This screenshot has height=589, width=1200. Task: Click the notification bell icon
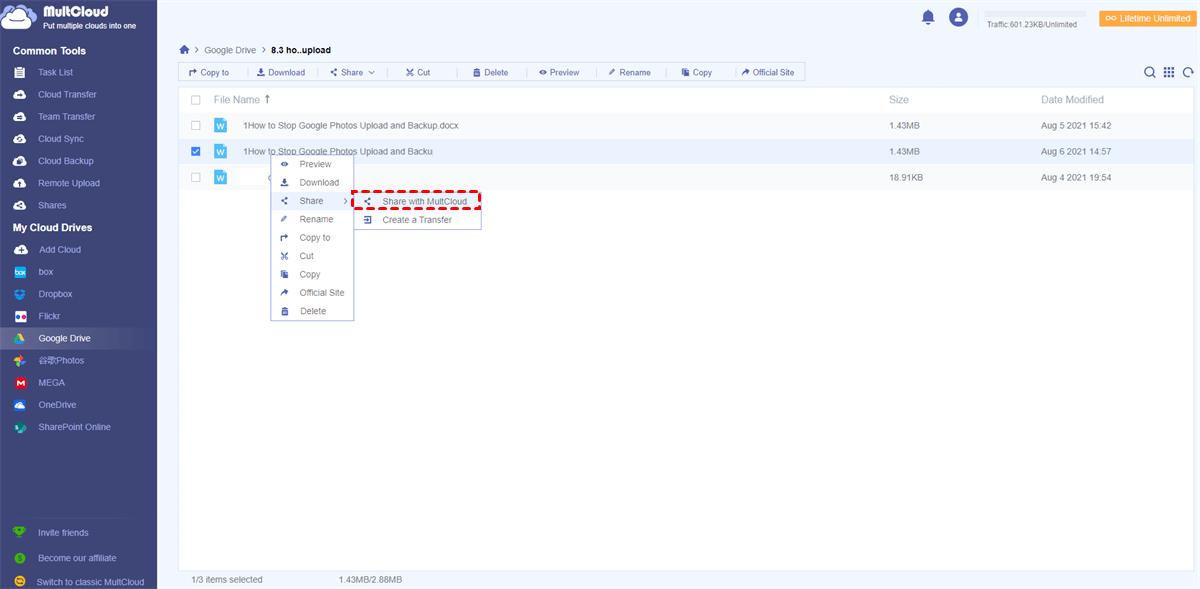tap(928, 17)
